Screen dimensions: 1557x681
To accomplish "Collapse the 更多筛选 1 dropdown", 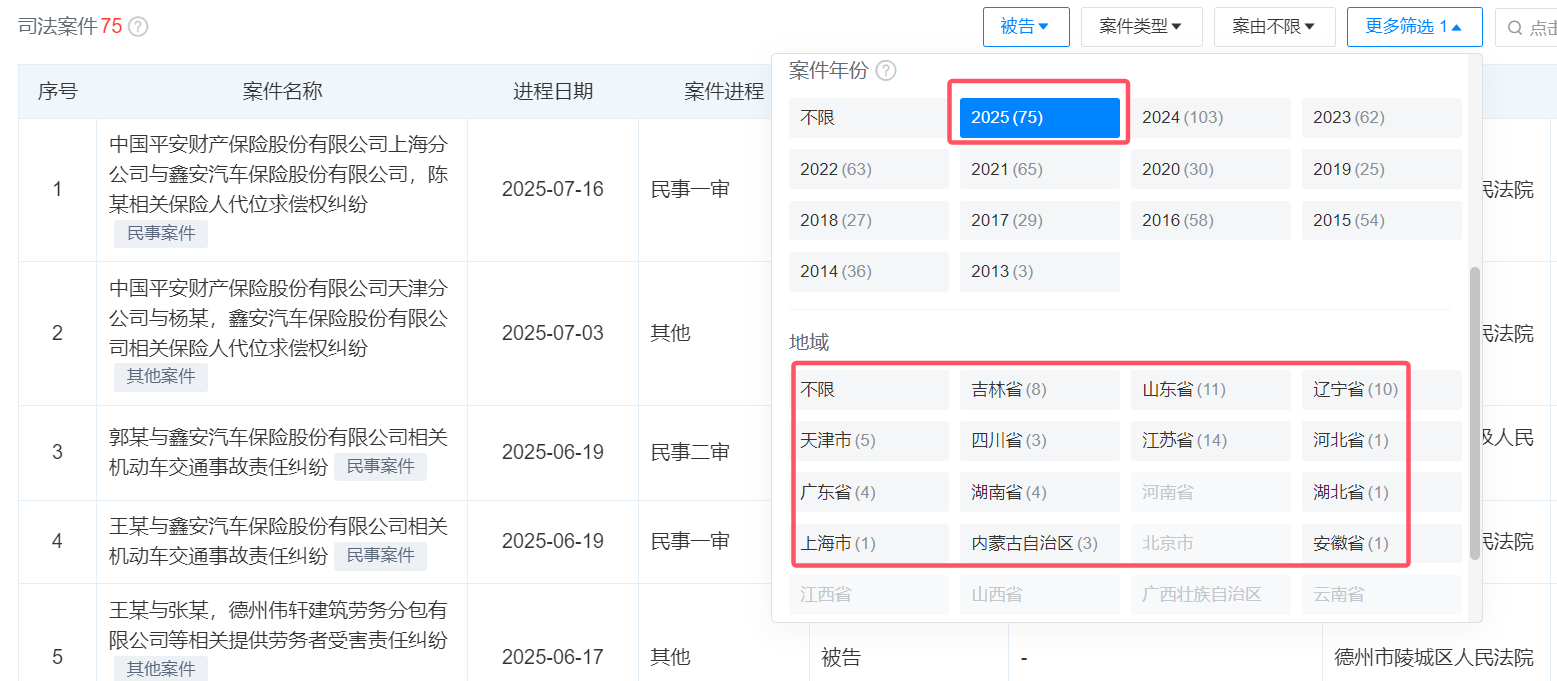I will (x=1414, y=27).
